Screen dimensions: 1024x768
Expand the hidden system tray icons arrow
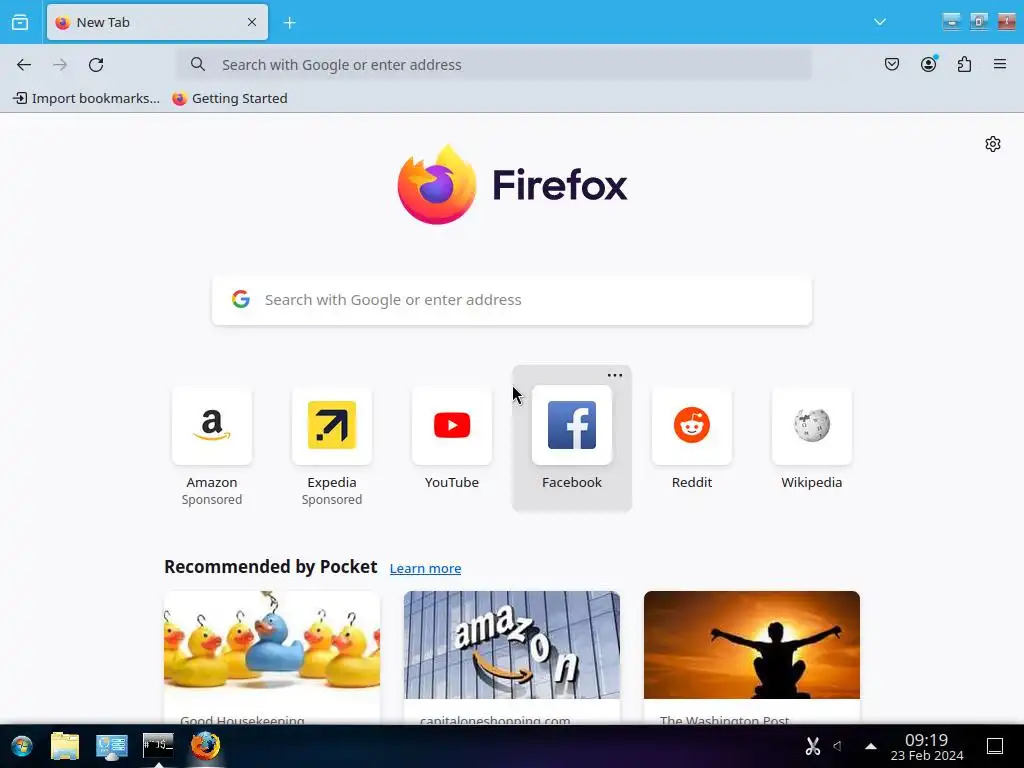click(871, 746)
